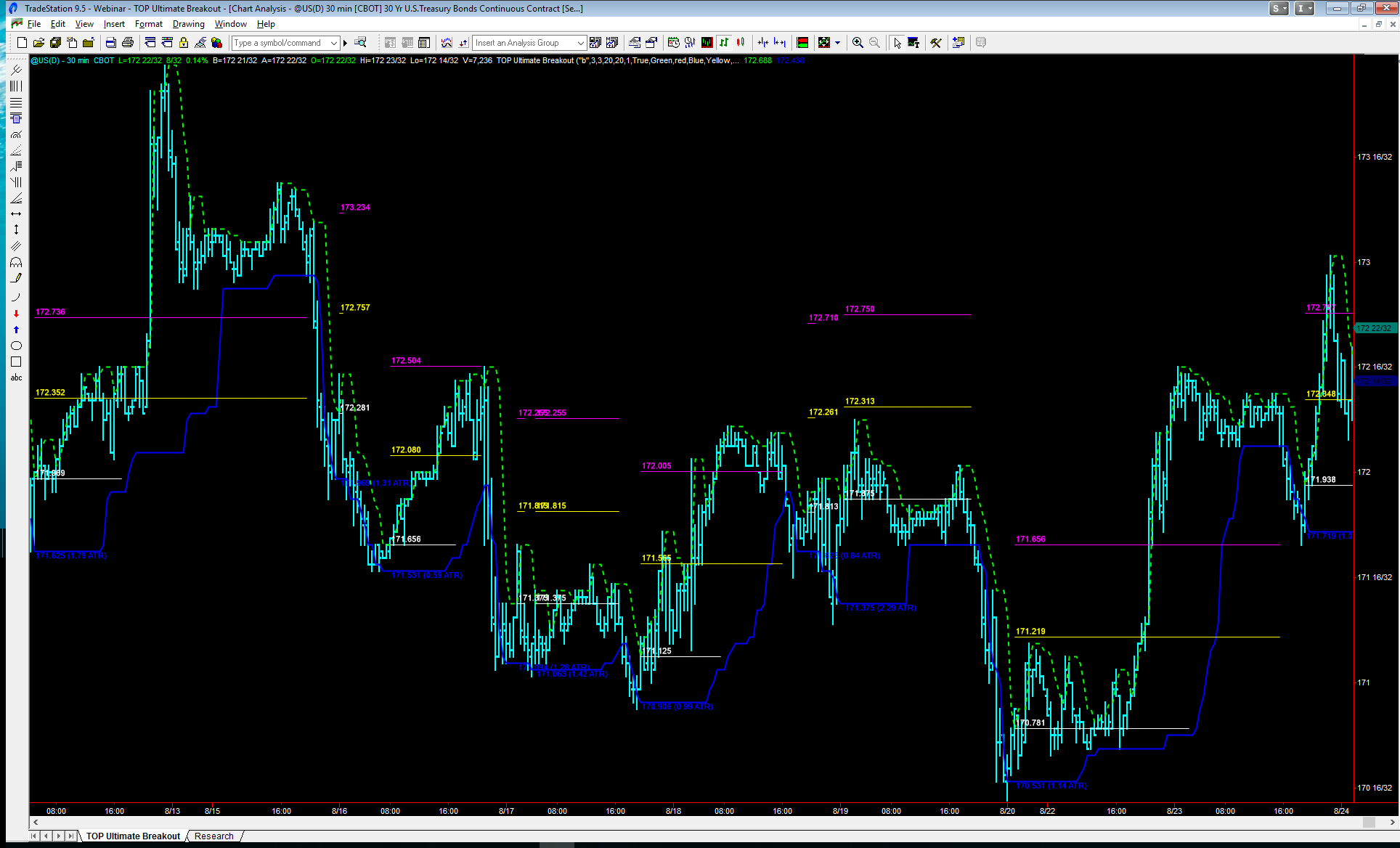Click the print icon in the toolbar
The height and width of the screenshot is (848, 1400).
pyautogui.click(x=128, y=43)
